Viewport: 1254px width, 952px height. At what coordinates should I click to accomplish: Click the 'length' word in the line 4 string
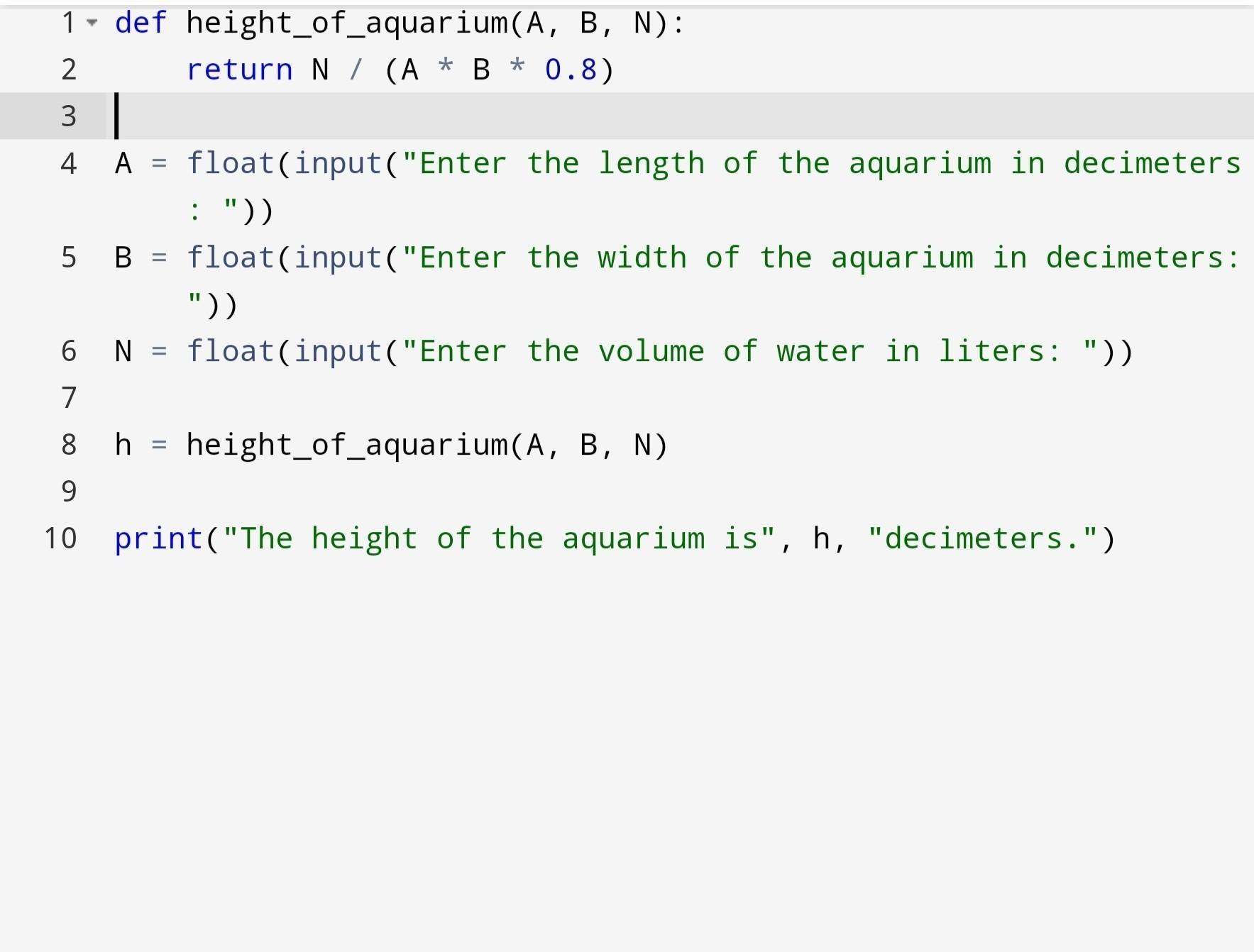651,164
